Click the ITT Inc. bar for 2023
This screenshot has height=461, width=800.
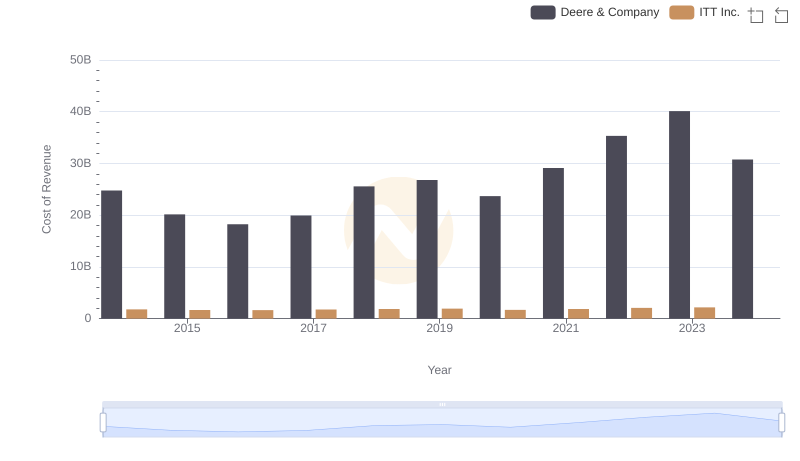tap(705, 313)
